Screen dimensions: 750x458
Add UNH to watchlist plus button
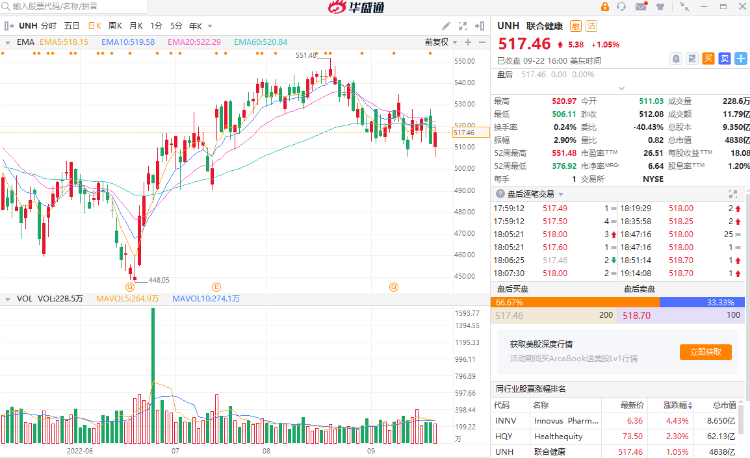point(740,59)
